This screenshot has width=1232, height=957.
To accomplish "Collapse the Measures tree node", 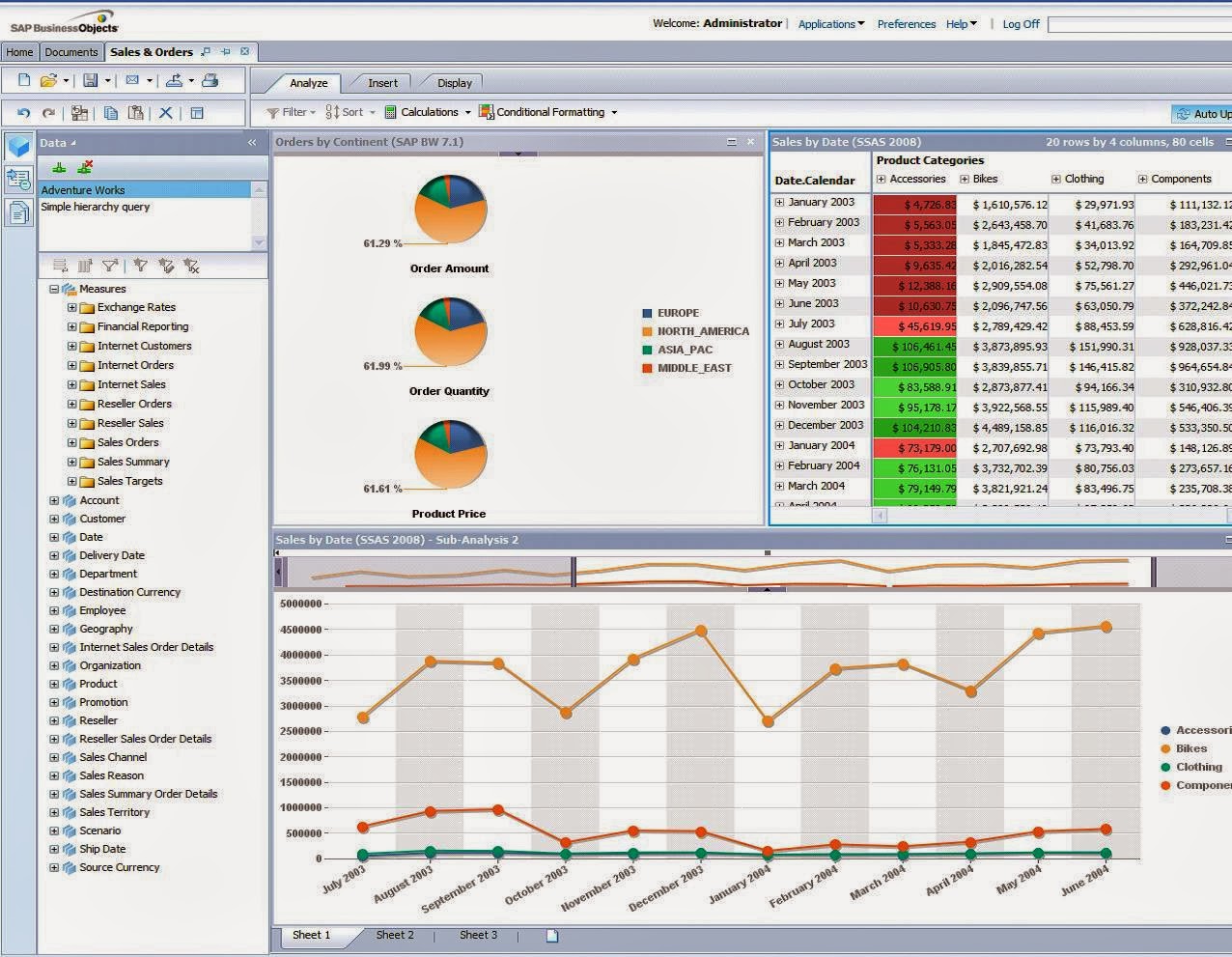I will [54, 289].
